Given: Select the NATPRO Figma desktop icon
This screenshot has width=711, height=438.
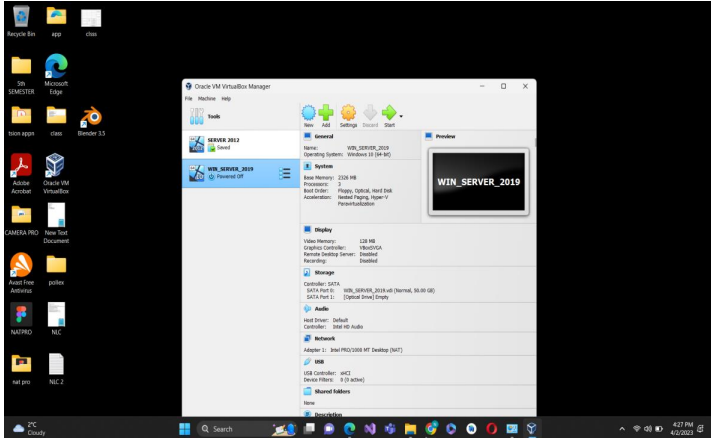Looking at the screenshot, I should pyautogui.click(x=21, y=319).
